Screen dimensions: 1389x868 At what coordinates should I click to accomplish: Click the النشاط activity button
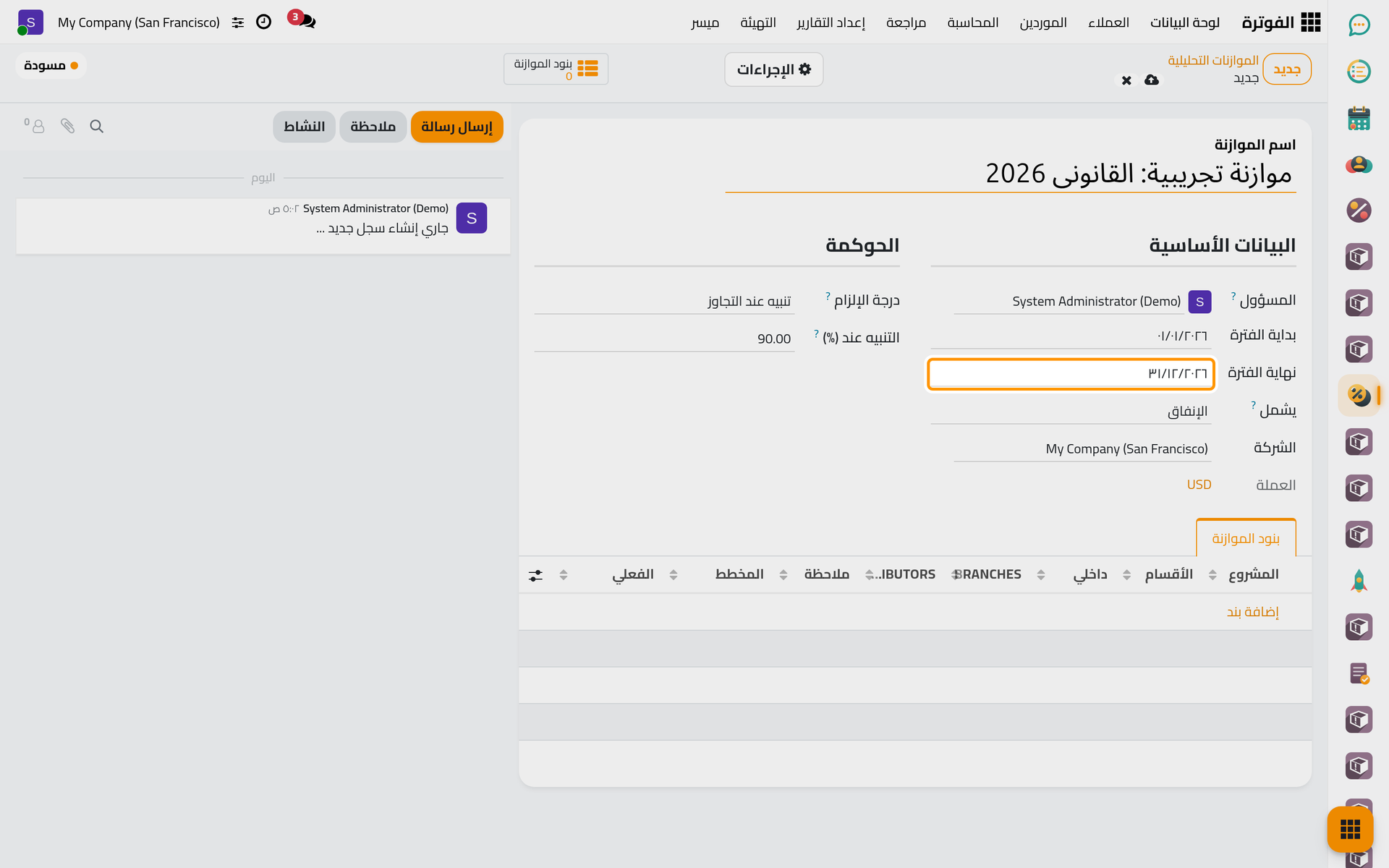[x=304, y=127]
